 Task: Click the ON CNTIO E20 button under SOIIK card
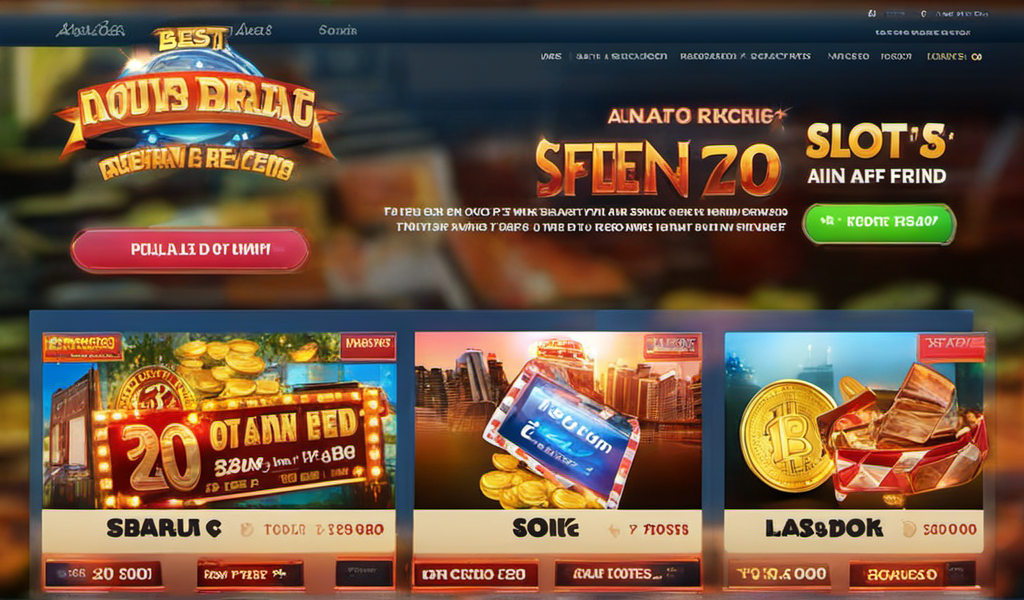tap(475, 575)
